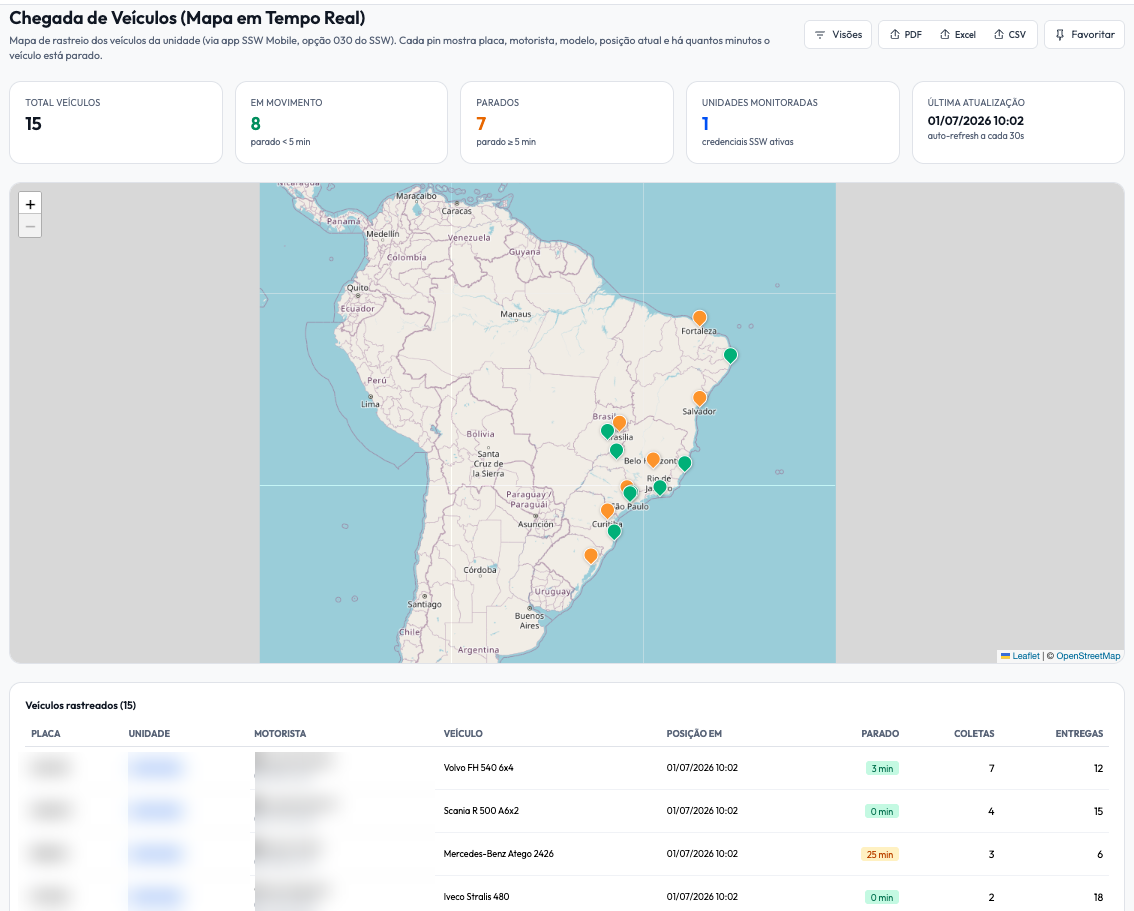Click the green pin on the coast between Fortaleza and Salvador
The image size is (1134, 911).
pos(730,356)
